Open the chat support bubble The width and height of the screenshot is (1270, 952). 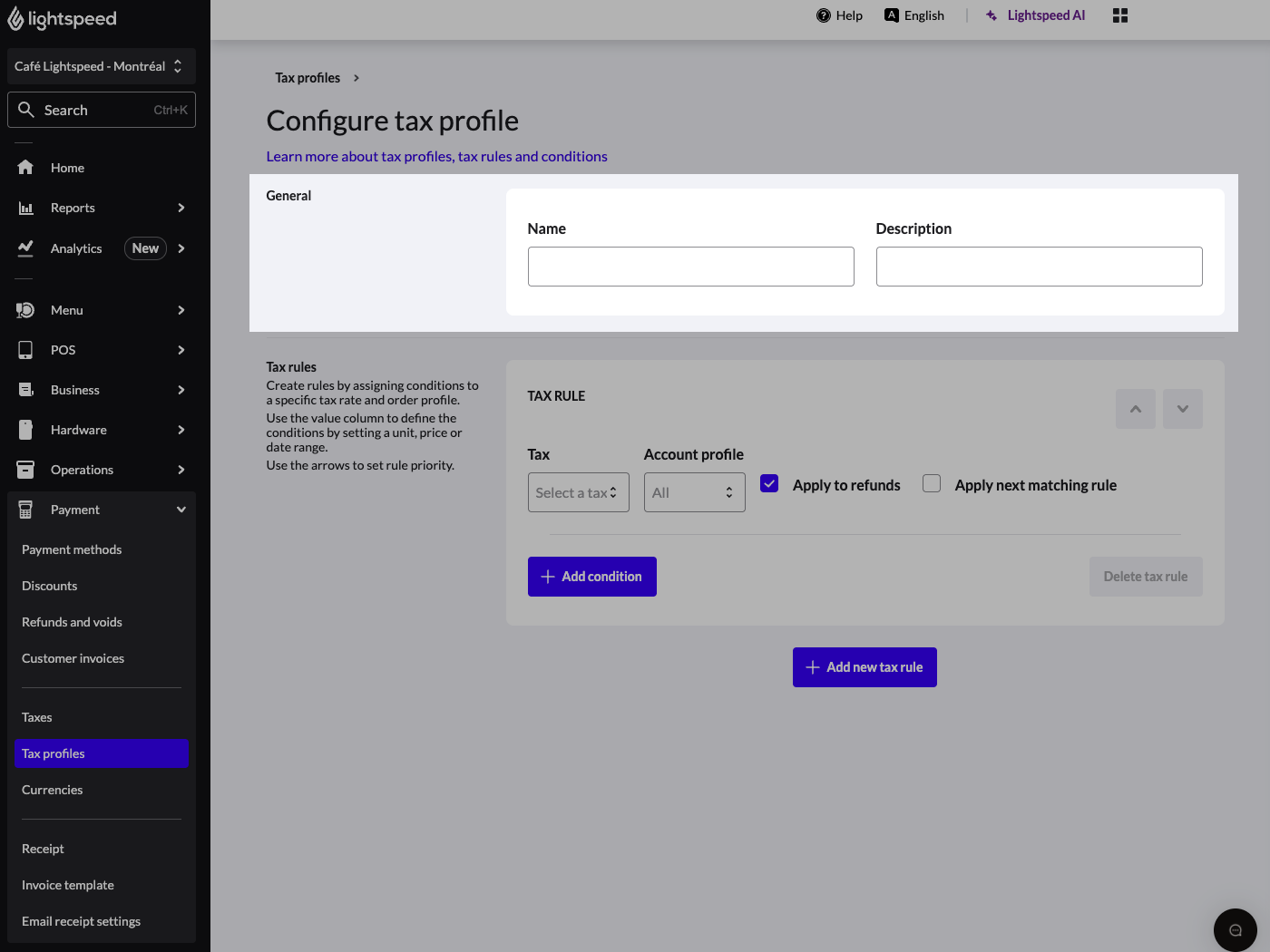(x=1235, y=929)
